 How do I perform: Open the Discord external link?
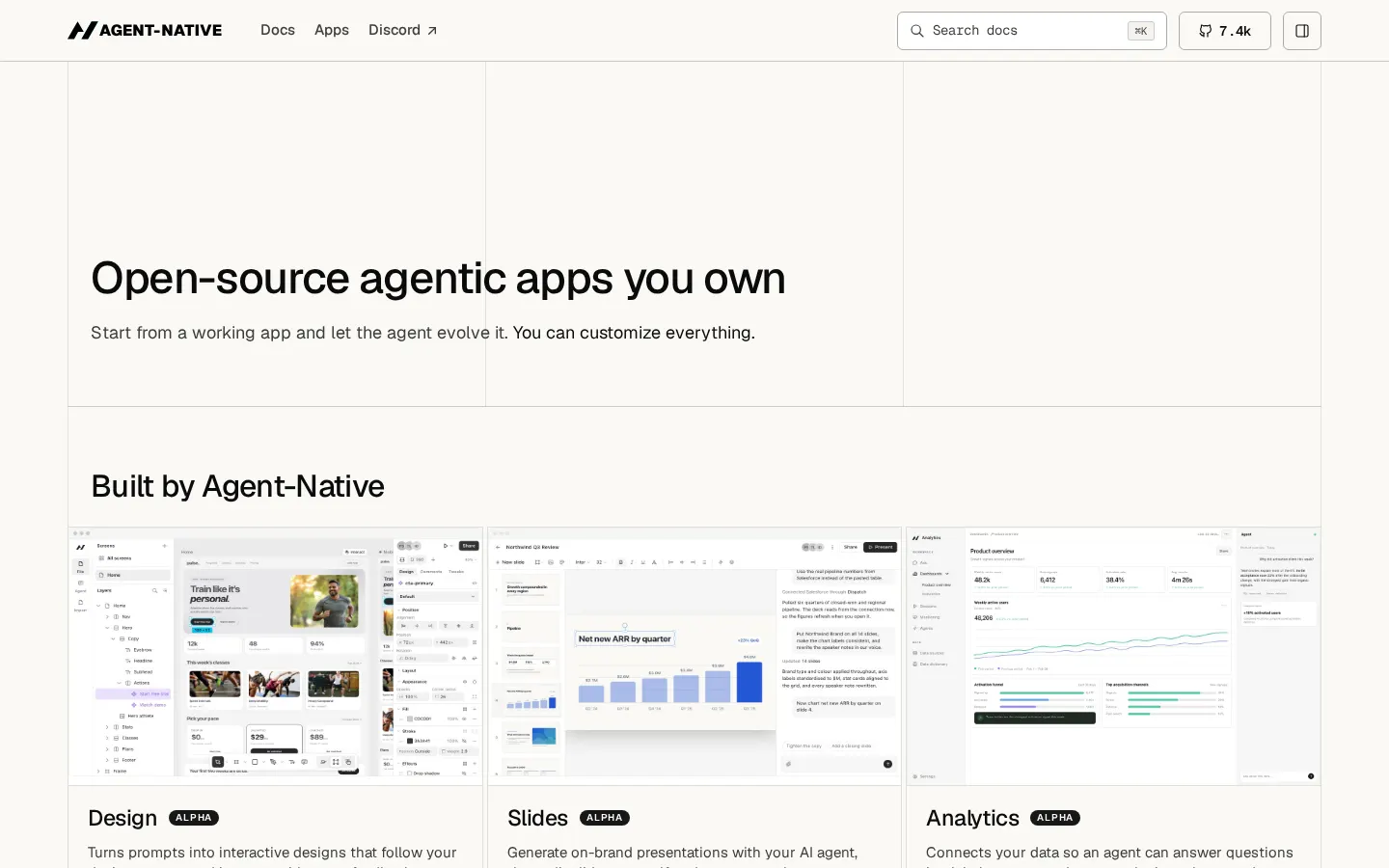[x=403, y=30]
